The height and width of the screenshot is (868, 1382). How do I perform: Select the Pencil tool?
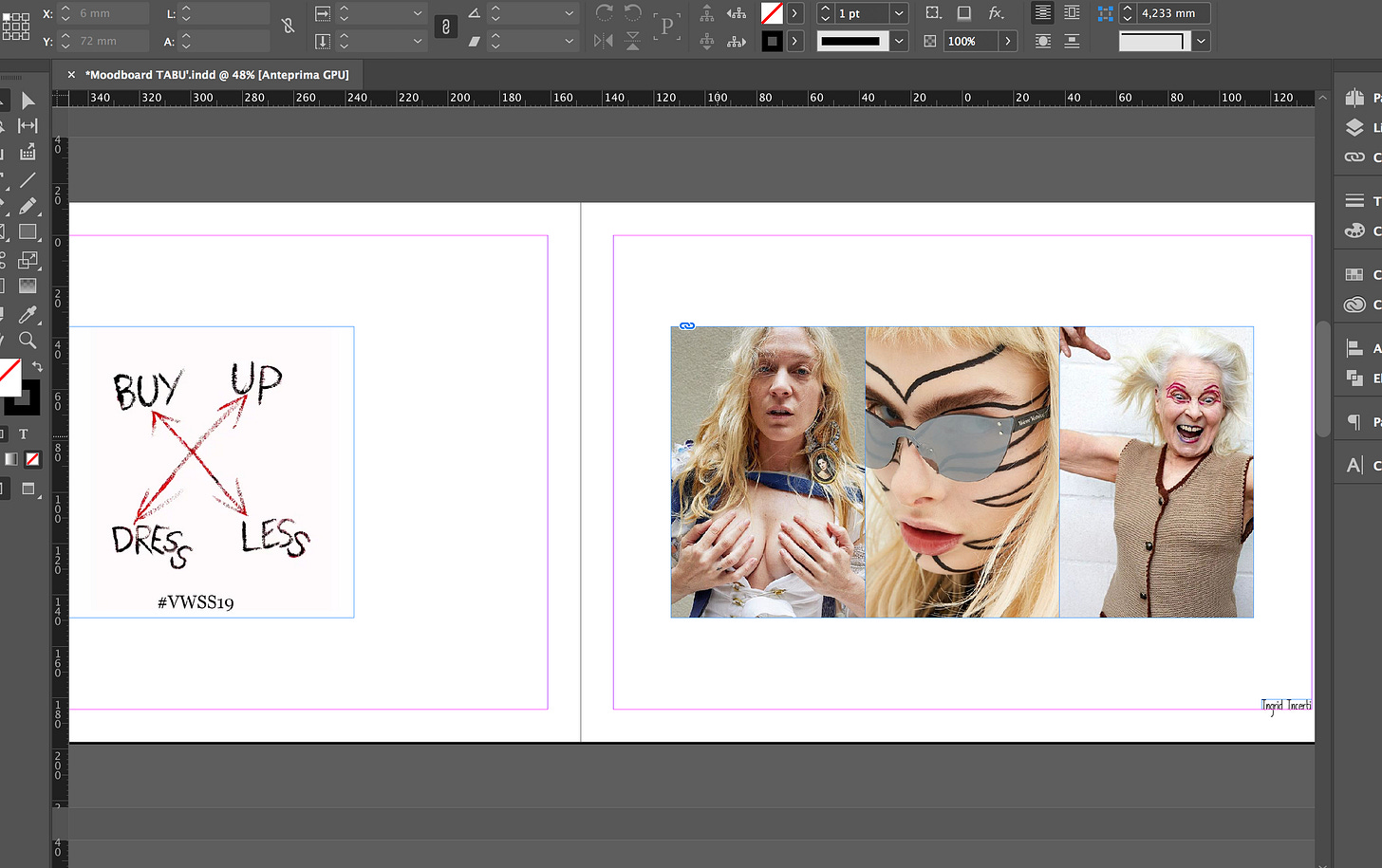pos(28,206)
